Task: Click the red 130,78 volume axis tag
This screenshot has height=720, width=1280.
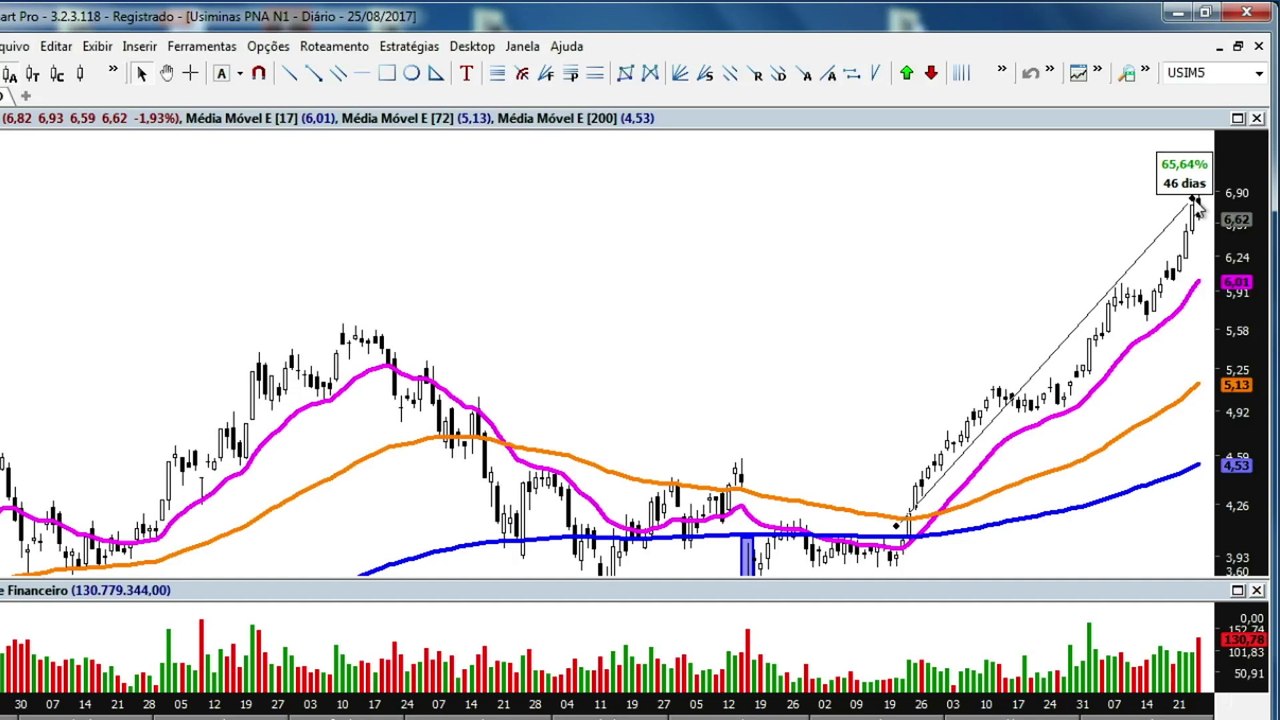Action: point(1244,639)
